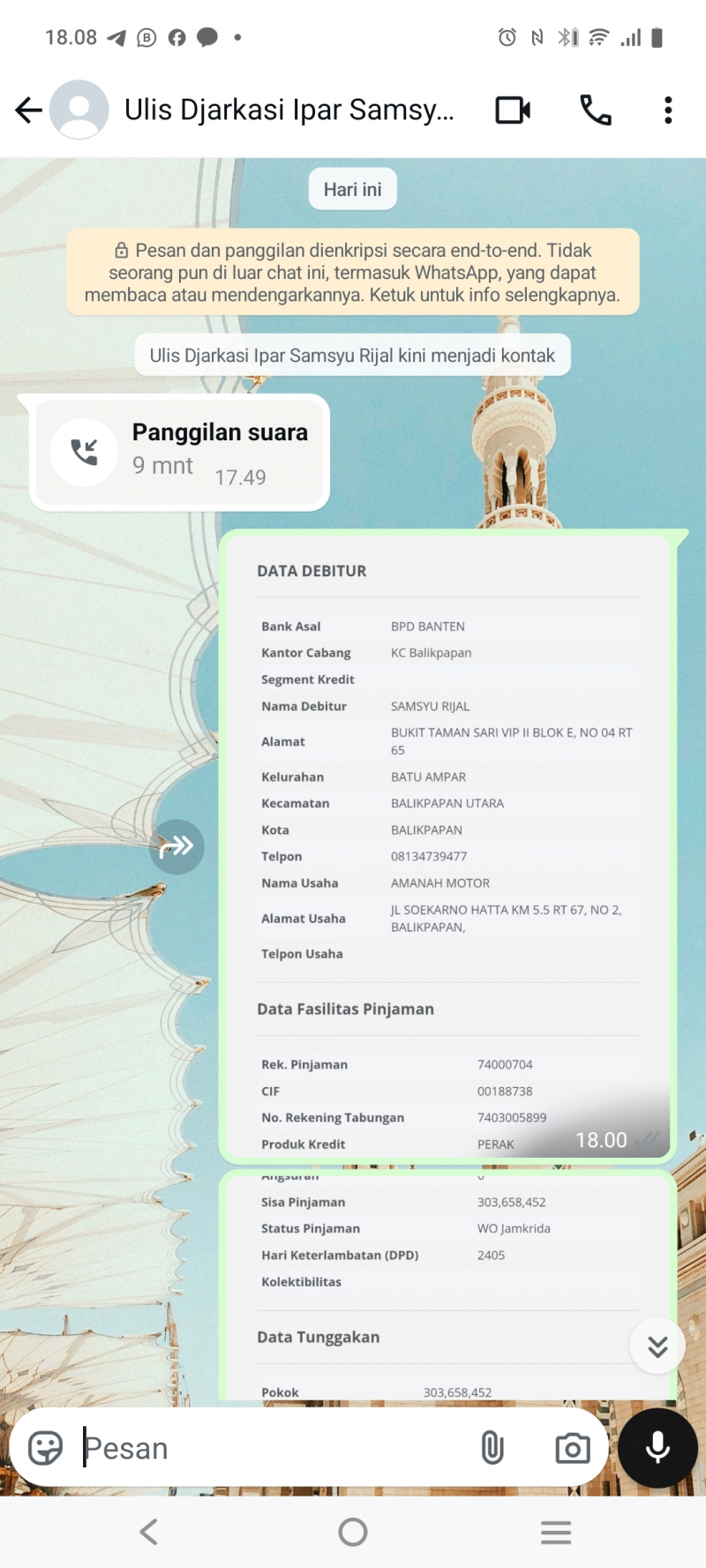Image resolution: width=706 pixels, height=1568 pixels.
Task: Open contact info via Ulis Djarkasi name
Action: point(289,110)
